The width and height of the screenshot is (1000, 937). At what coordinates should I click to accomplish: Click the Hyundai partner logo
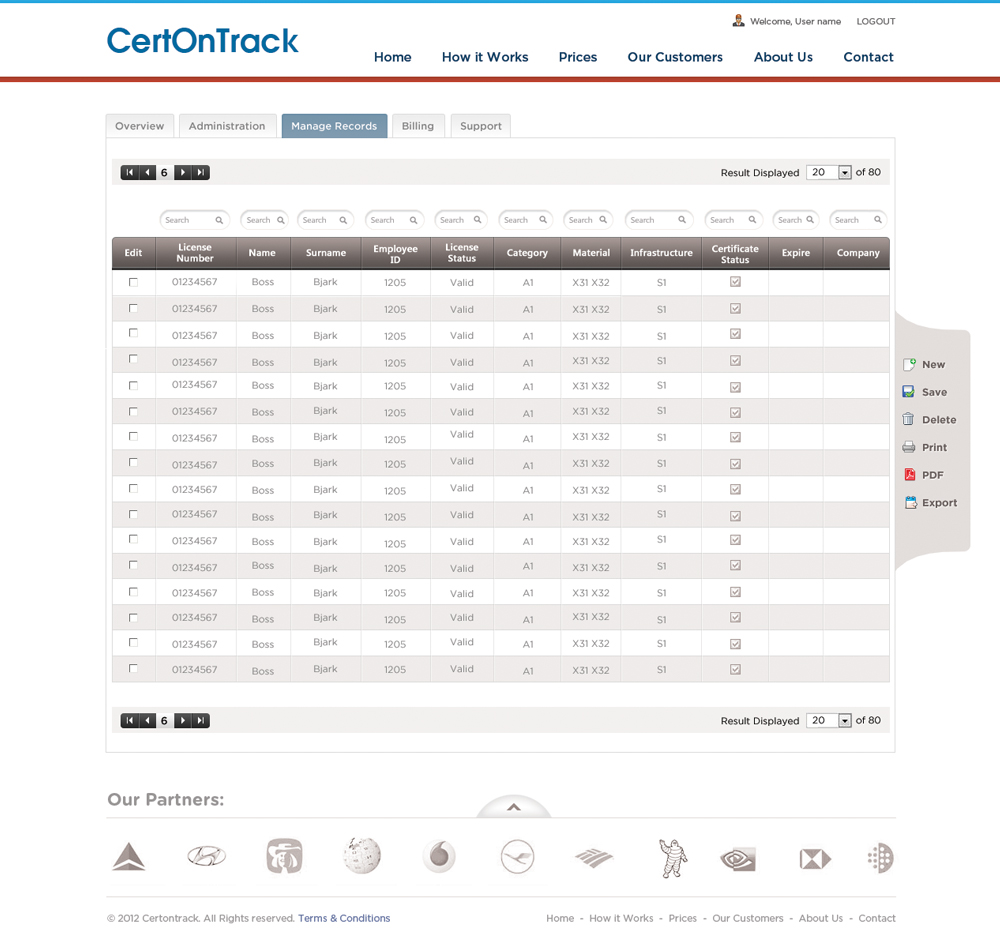(x=207, y=856)
